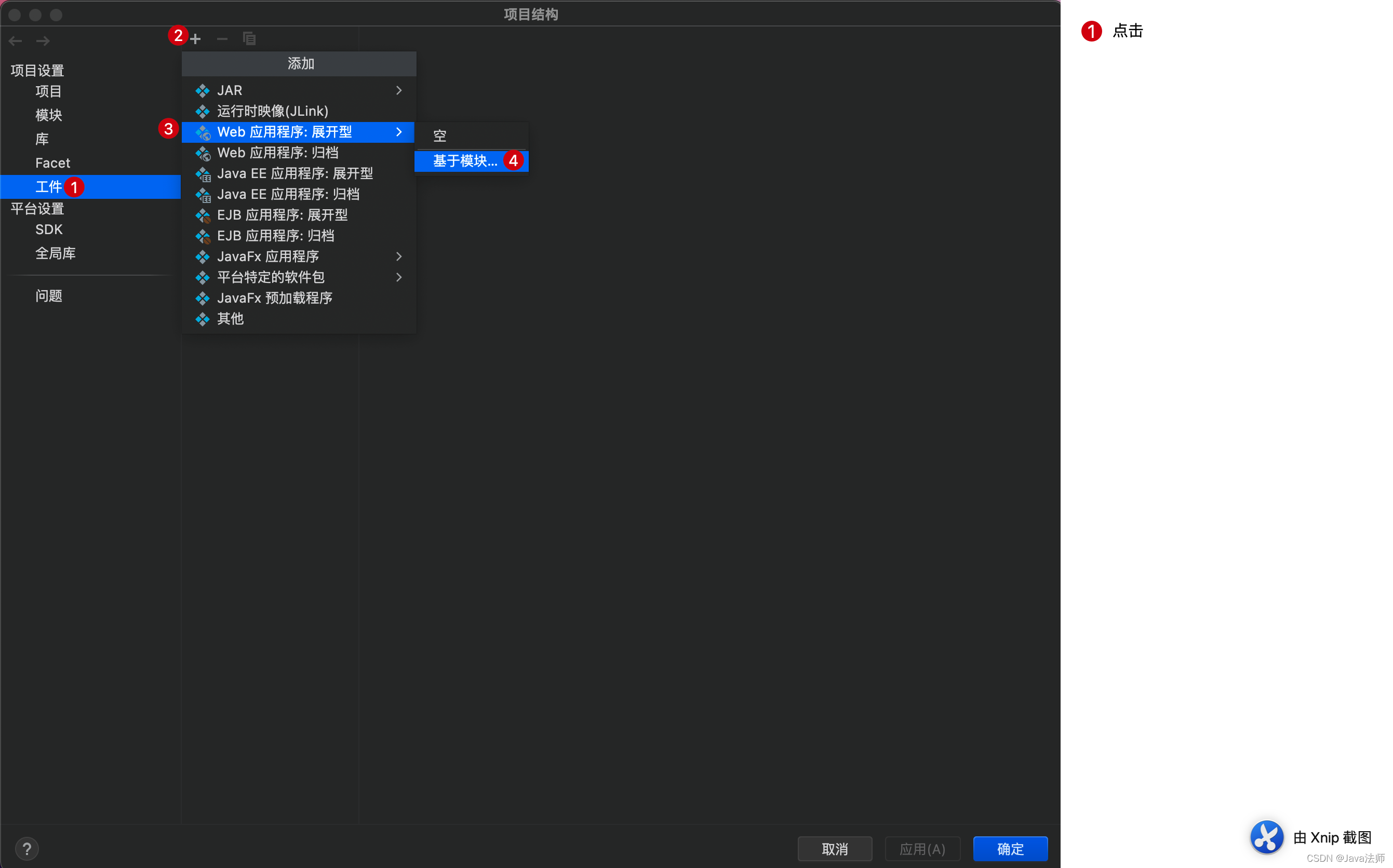This screenshot has width=1393, height=868.
Task: Choose 运行时映像(JLink) from add menu
Action: tap(273, 112)
